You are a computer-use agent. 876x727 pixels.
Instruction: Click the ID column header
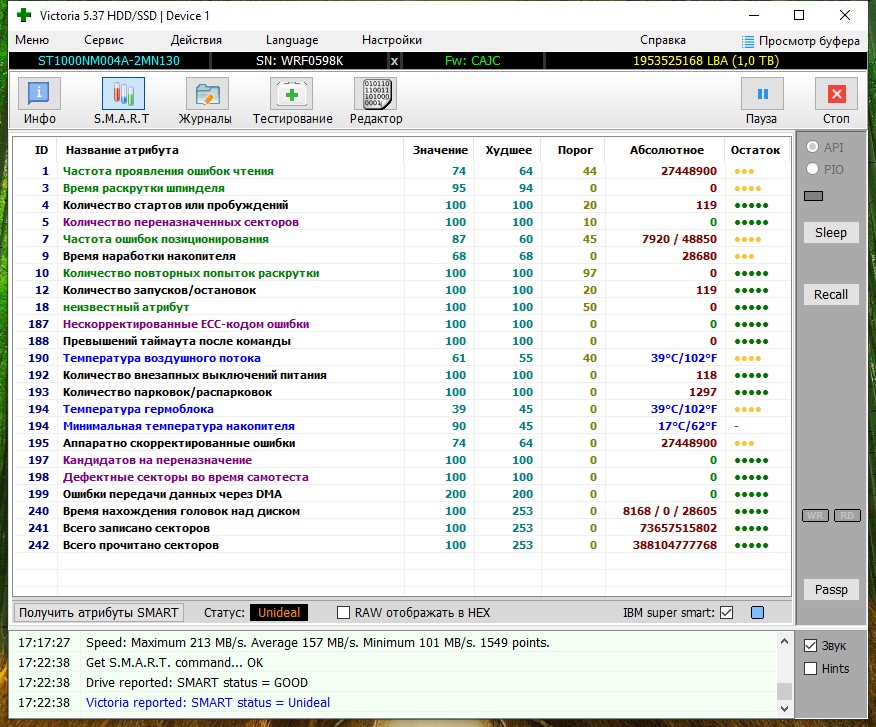click(x=41, y=150)
